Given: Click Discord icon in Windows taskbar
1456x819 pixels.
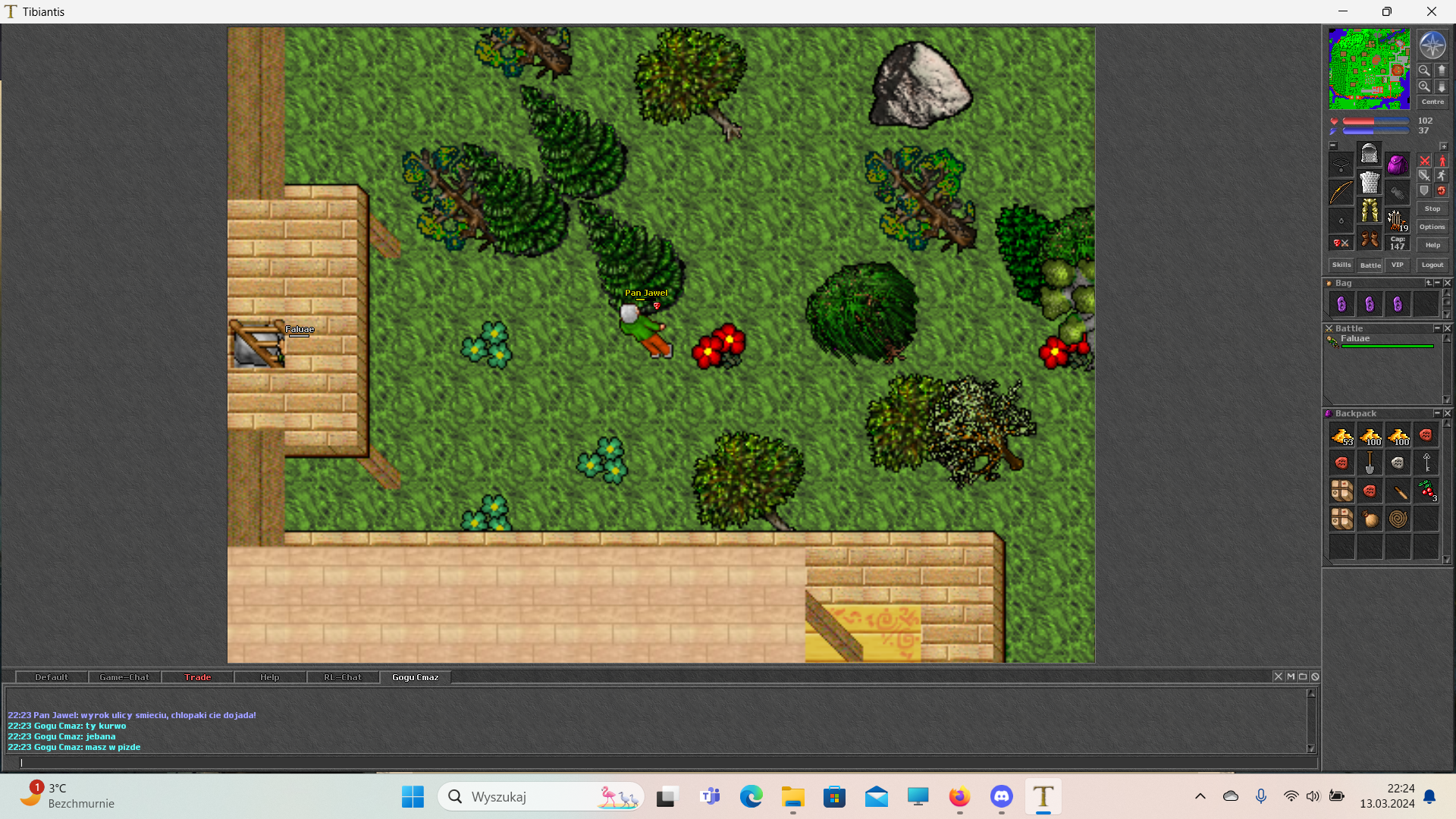Looking at the screenshot, I should (1001, 797).
